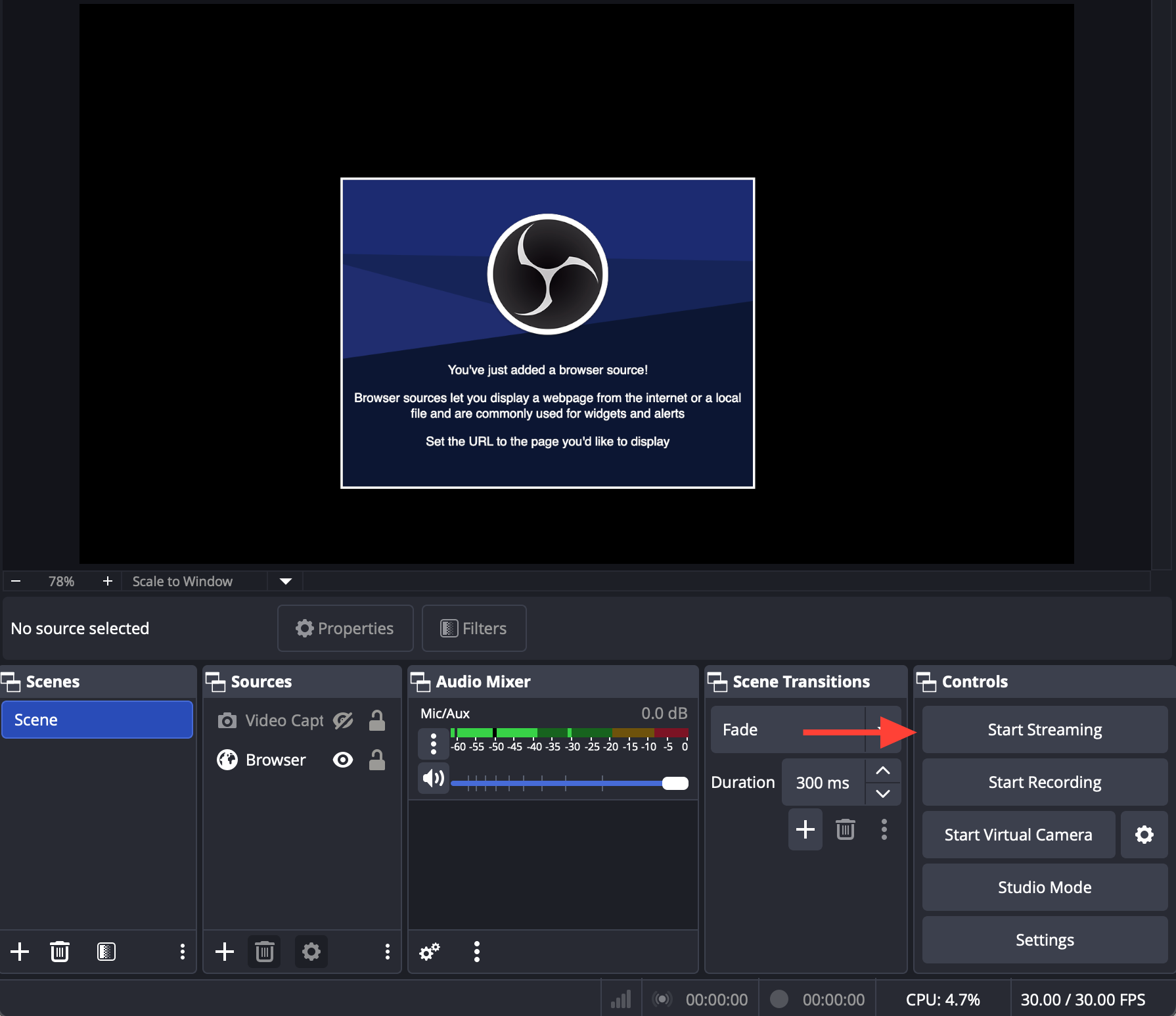Image resolution: width=1176 pixels, height=1016 pixels.
Task: Click Start Recording button
Action: pyautogui.click(x=1045, y=782)
